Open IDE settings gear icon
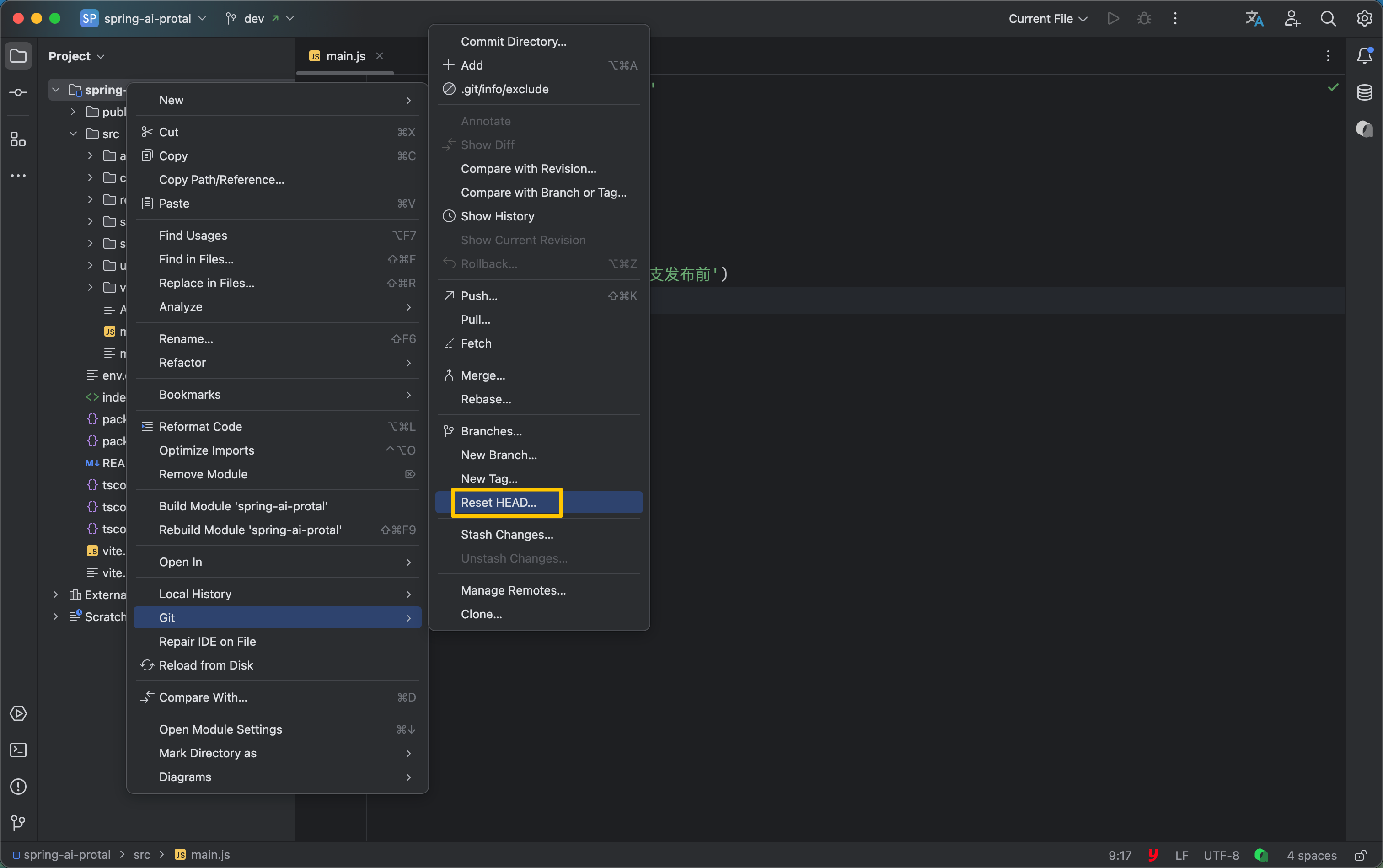The image size is (1383, 868). [x=1364, y=19]
